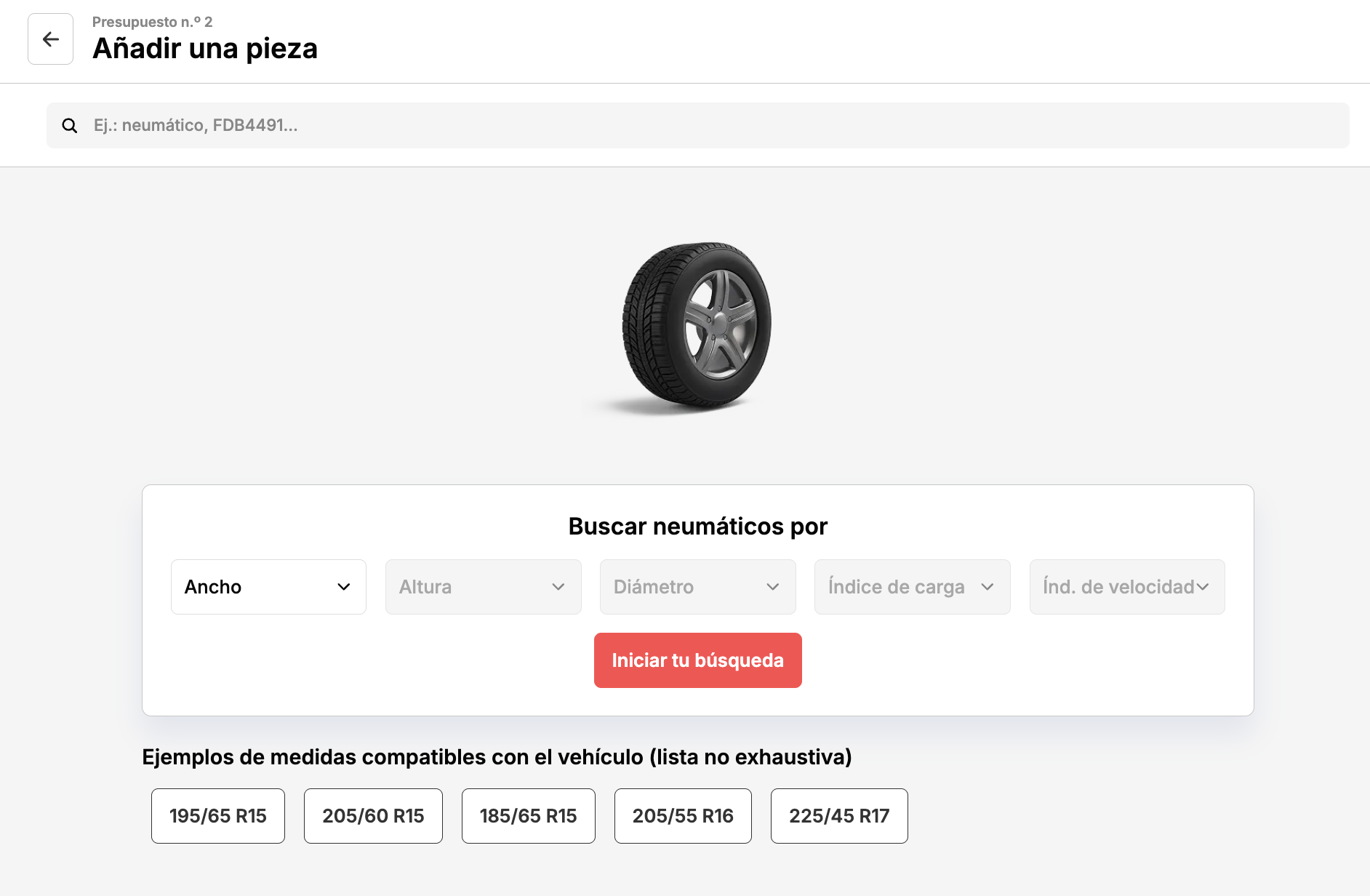1370x896 pixels.
Task: Choose the 205/55 R16 size chip
Action: (x=683, y=816)
